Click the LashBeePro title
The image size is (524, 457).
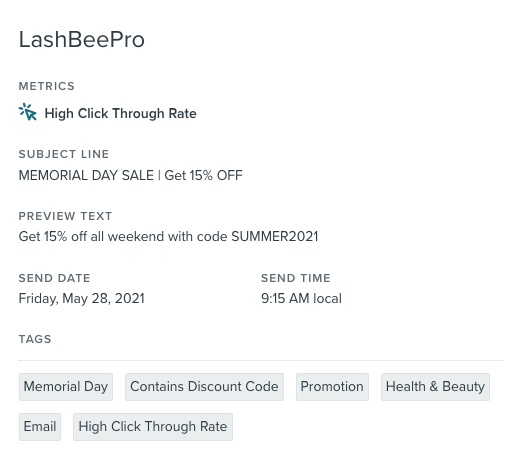(x=82, y=40)
